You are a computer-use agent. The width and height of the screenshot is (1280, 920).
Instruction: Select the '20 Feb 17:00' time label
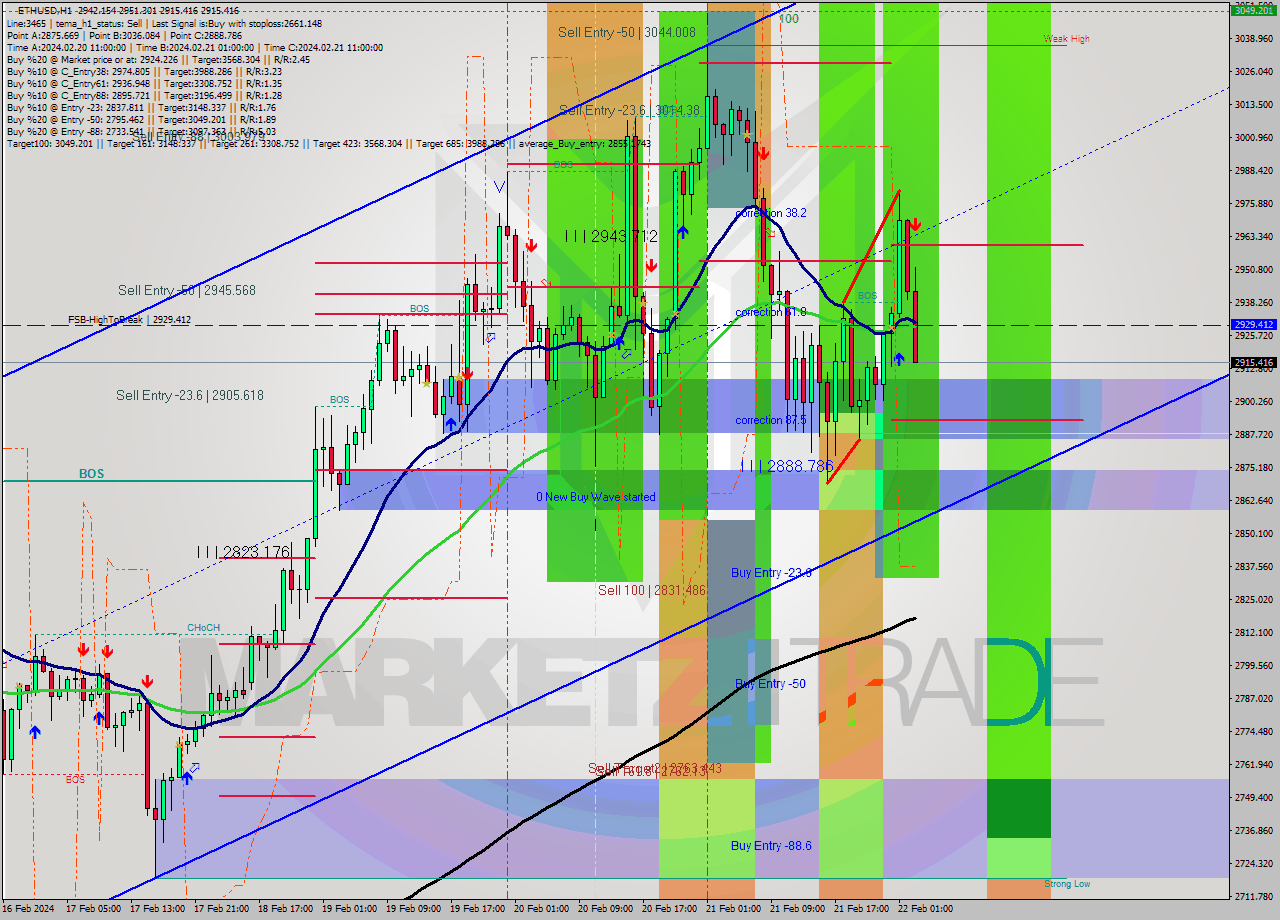pyautogui.click(x=669, y=909)
